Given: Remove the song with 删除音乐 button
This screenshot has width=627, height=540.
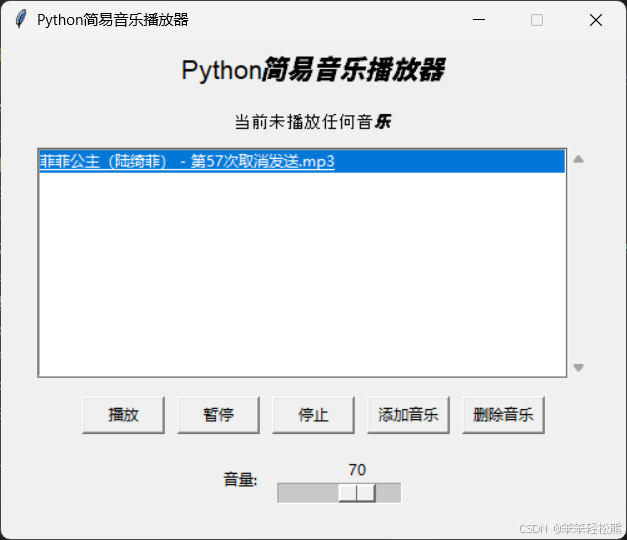Looking at the screenshot, I should pyautogui.click(x=503, y=415).
